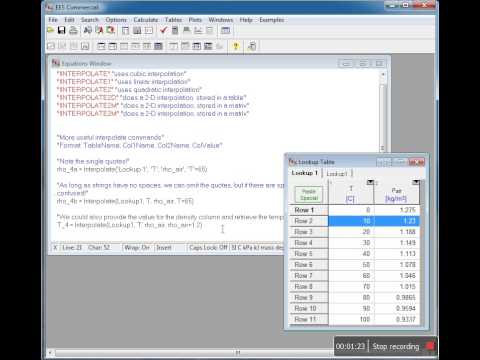The image size is (480, 360).
Task: Click the Solve calculator icon
Action: pyautogui.click(x=175, y=30)
